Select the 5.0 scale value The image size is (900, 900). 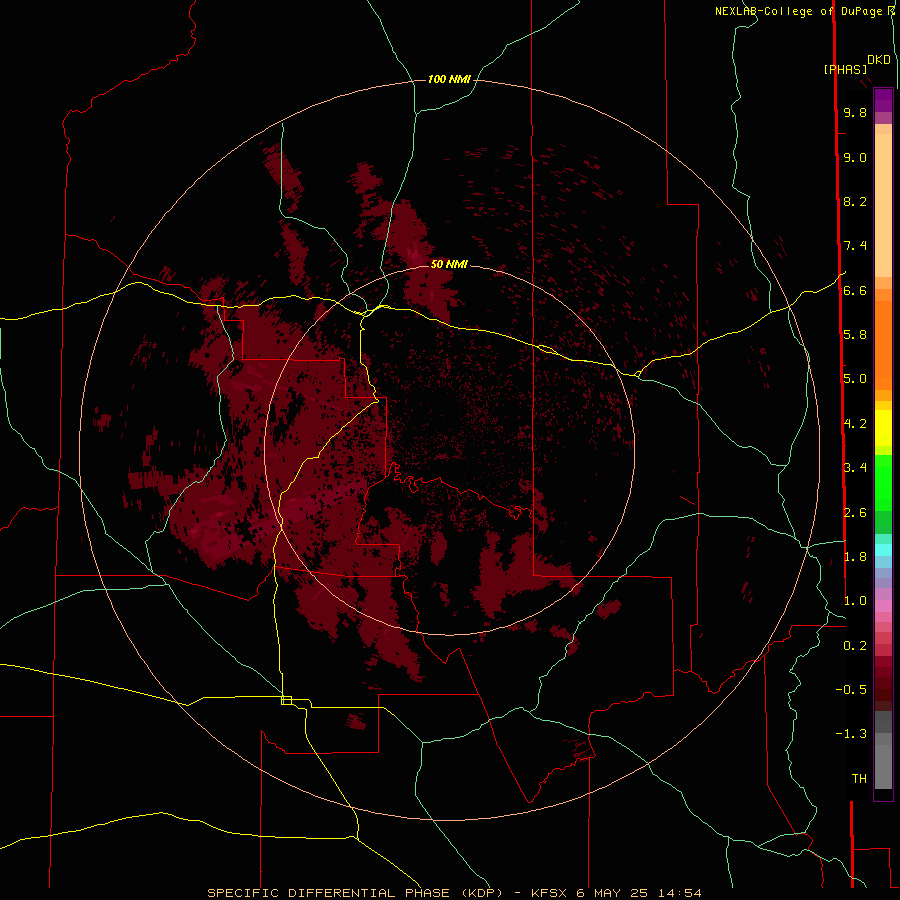pos(855,379)
